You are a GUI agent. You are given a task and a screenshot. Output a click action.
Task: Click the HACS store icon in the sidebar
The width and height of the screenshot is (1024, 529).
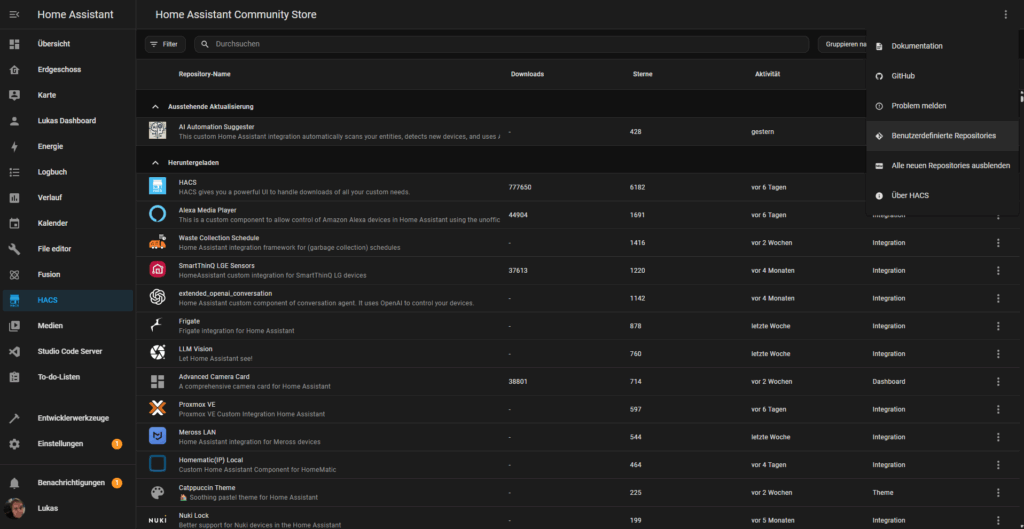tap(14, 300)
